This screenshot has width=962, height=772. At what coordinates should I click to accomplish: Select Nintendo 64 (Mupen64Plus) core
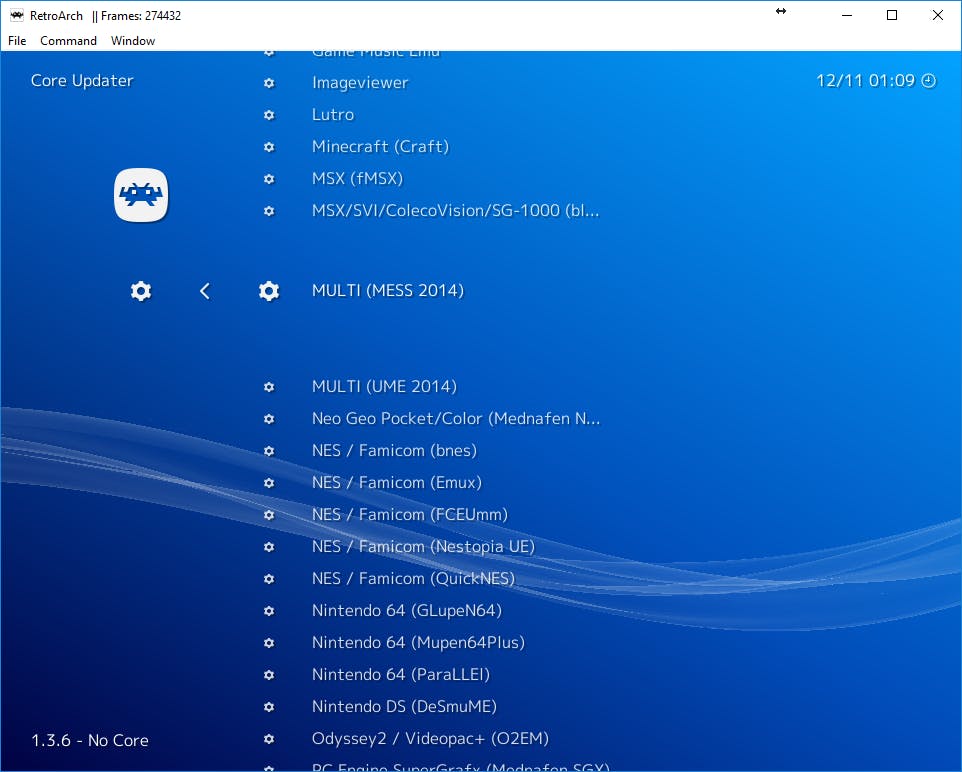point(418,643)
